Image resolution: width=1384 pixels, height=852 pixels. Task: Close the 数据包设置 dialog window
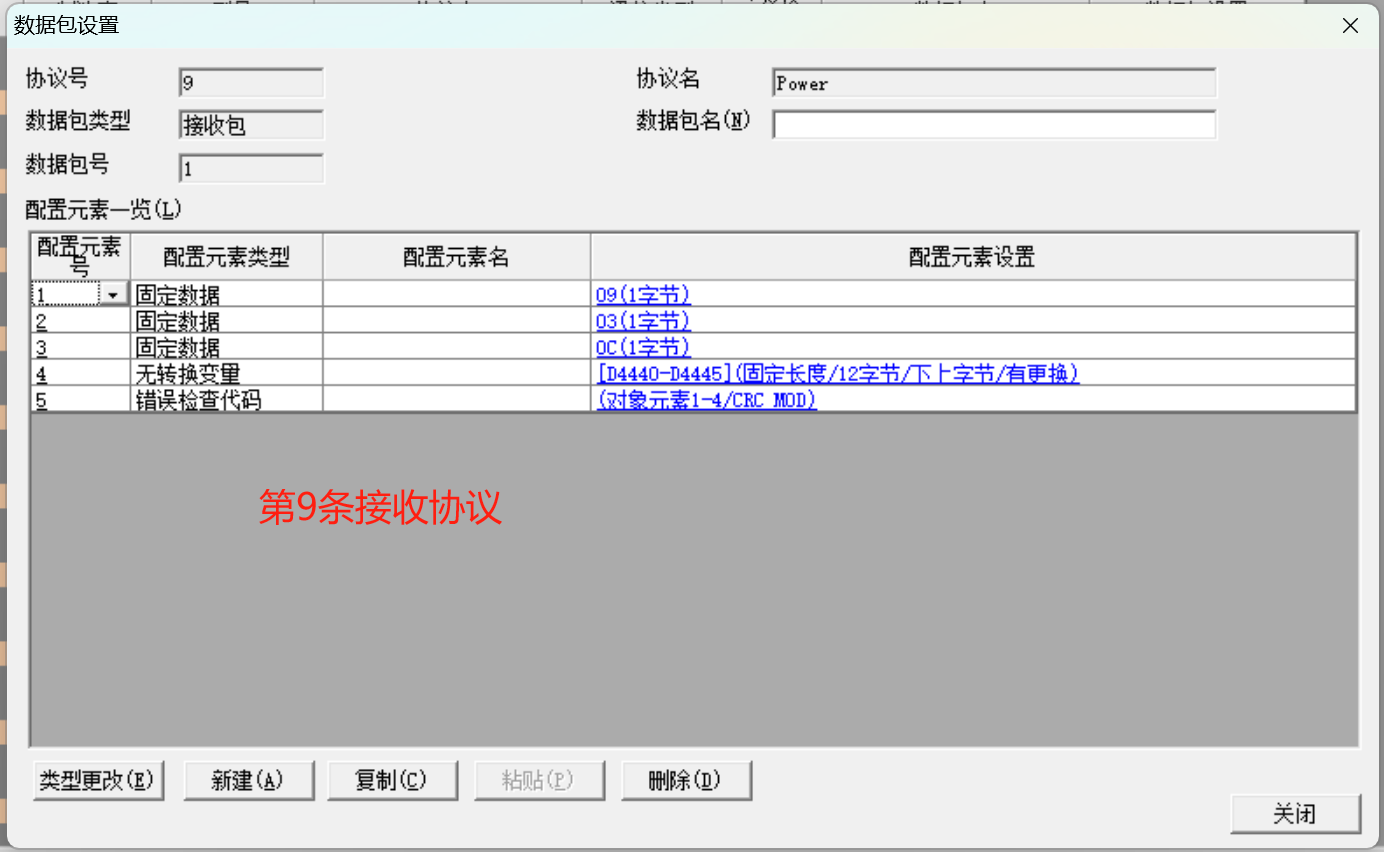[x=1350, y=26]
